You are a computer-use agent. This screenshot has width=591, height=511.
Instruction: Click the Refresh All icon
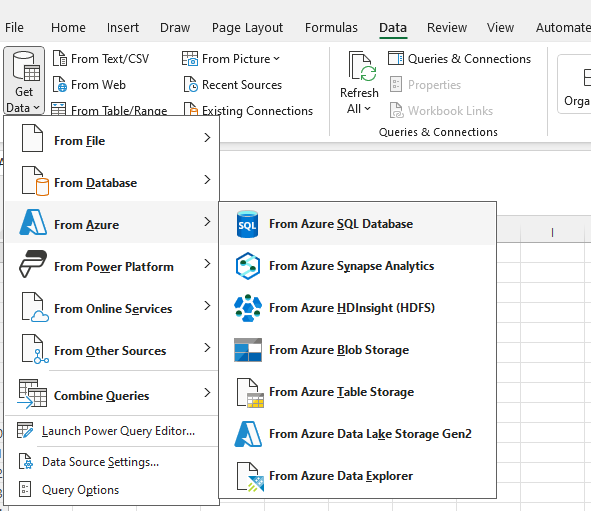362,67
